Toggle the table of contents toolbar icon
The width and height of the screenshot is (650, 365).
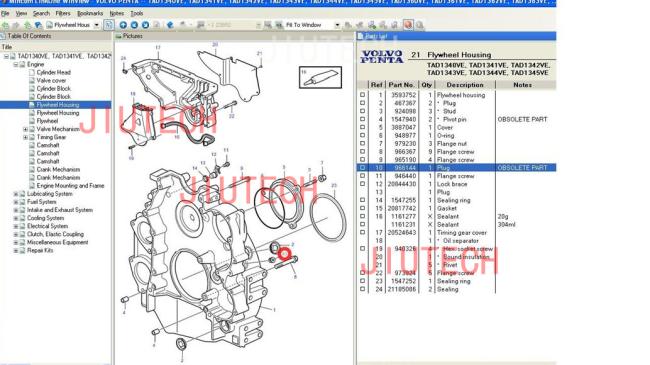109,25
